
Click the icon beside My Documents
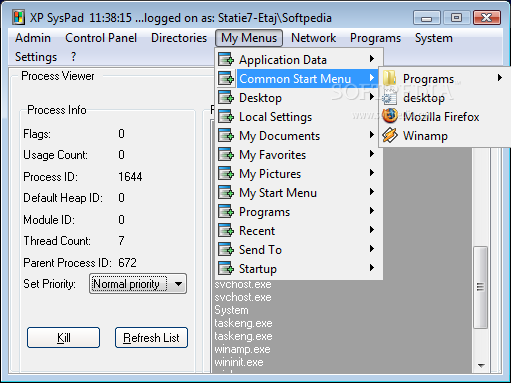(x=226, y=135)
